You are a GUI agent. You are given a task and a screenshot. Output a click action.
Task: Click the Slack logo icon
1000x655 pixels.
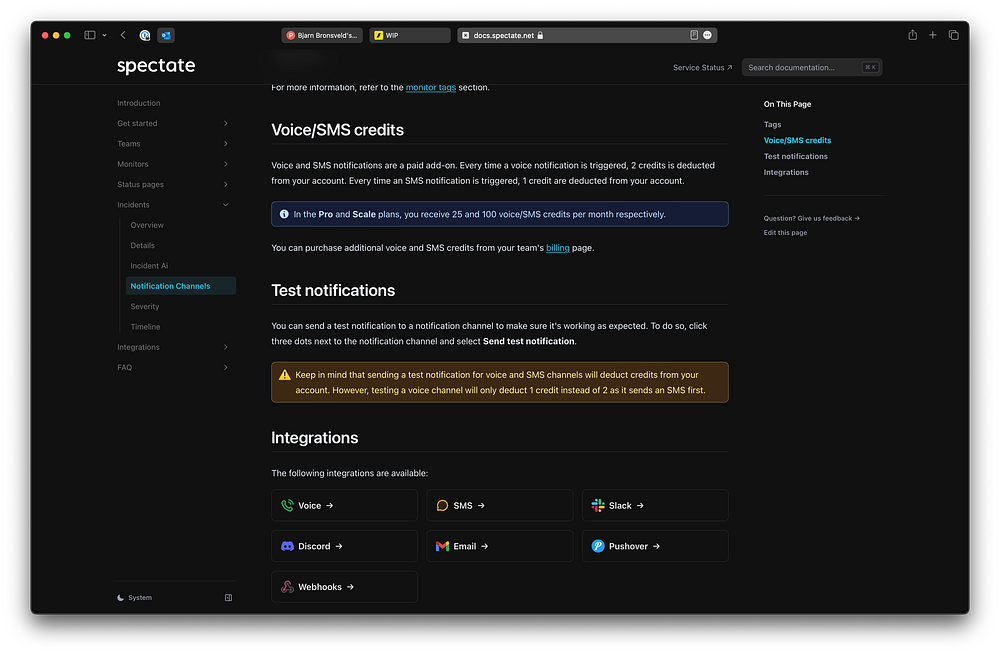[x=597, y=506]
